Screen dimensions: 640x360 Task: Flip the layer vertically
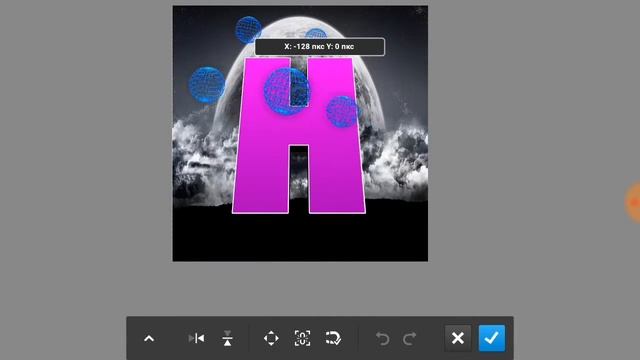(227, 338)
